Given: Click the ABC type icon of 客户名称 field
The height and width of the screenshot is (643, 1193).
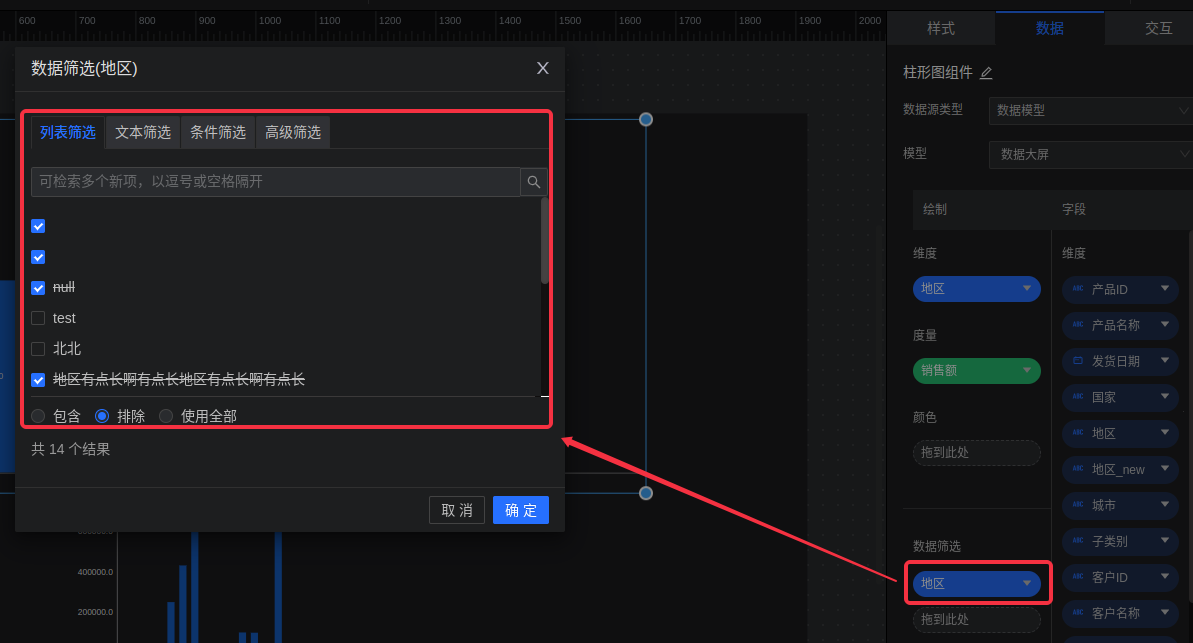Looking at the screenshot, I should [1078, 613].
